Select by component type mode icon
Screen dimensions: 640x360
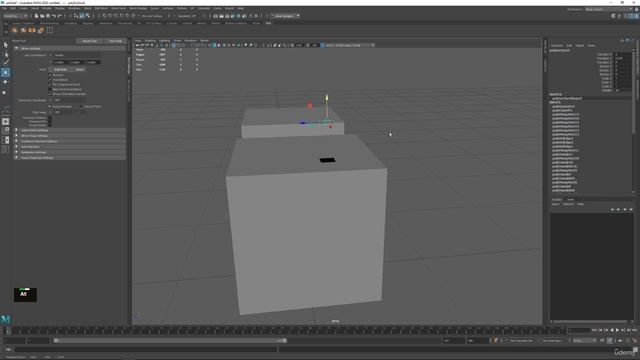tap(87, 16)
